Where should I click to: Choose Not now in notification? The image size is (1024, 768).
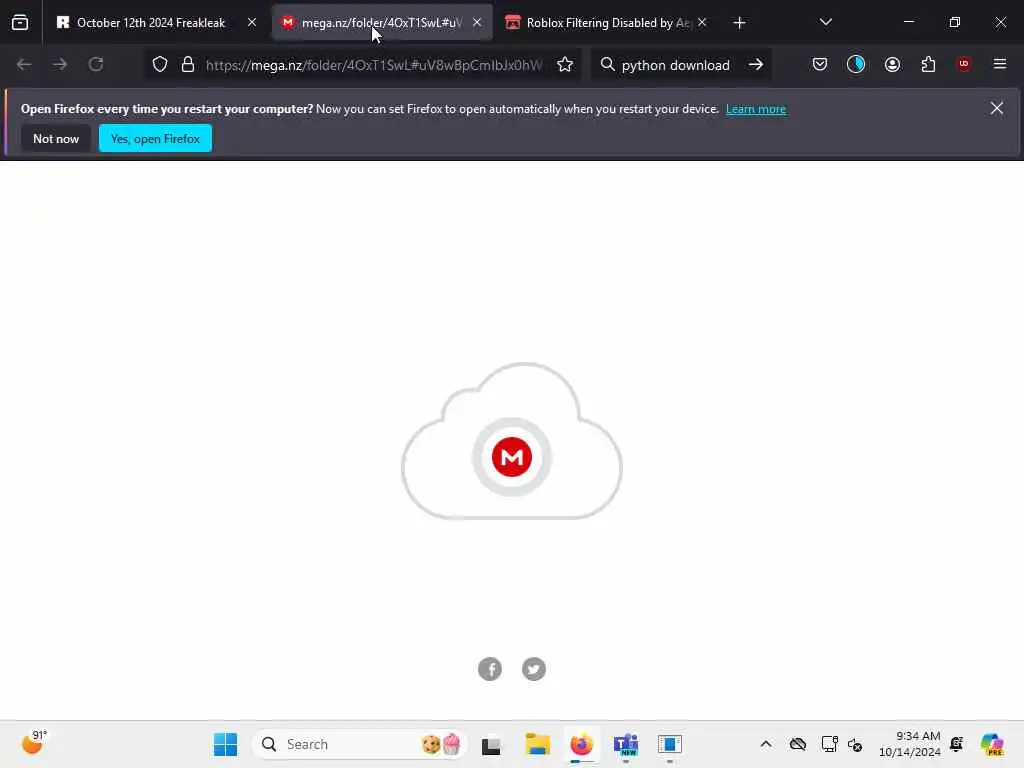[56, 138]
